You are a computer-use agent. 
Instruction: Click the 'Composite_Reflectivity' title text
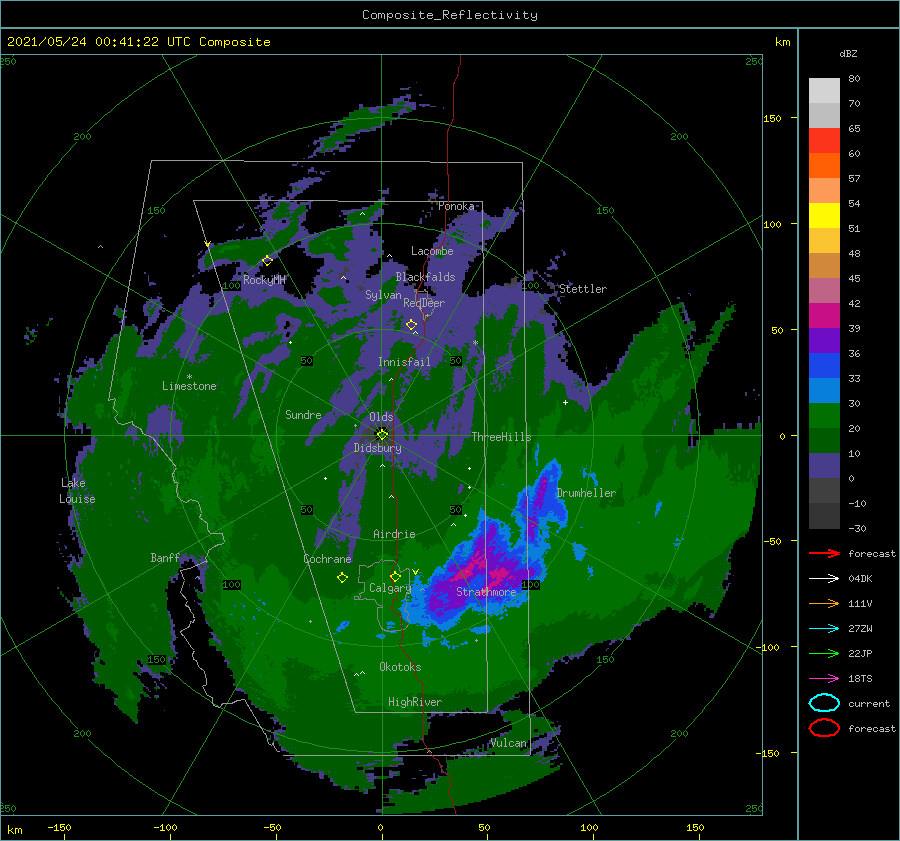click(x=450, y=15)
